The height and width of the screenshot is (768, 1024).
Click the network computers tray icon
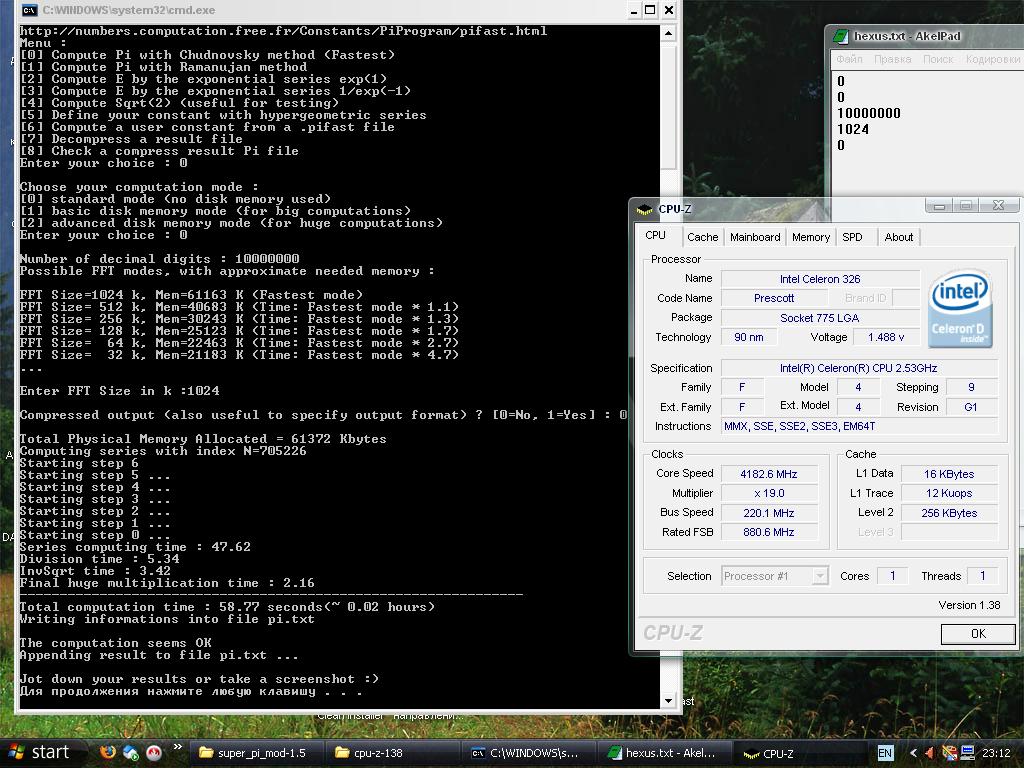[x=968, y=753]
